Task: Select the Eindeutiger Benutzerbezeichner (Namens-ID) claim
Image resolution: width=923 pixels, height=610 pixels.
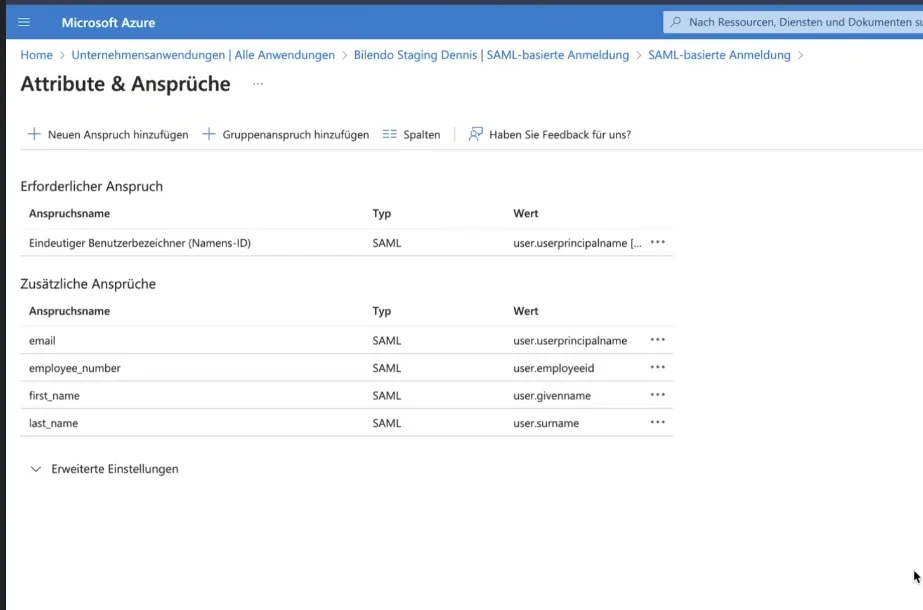Action: tap(140, 243)
